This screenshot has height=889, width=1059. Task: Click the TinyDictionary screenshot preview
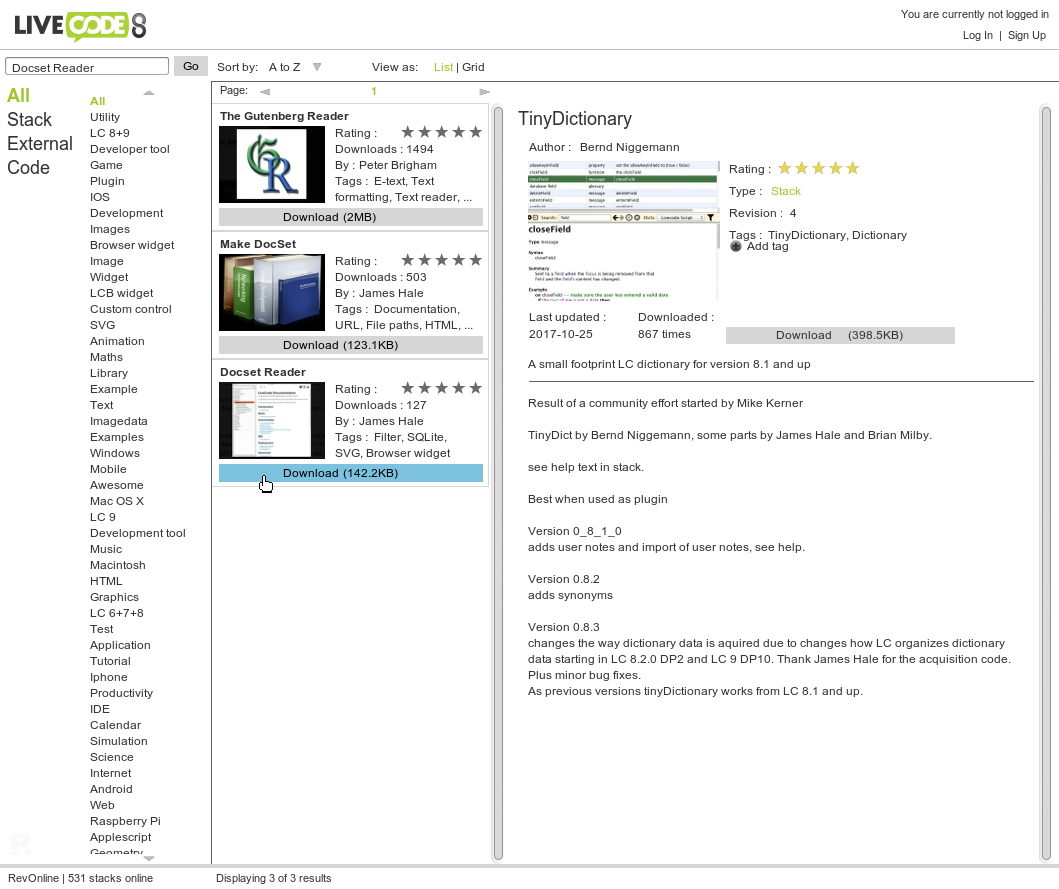pos(623,230)
